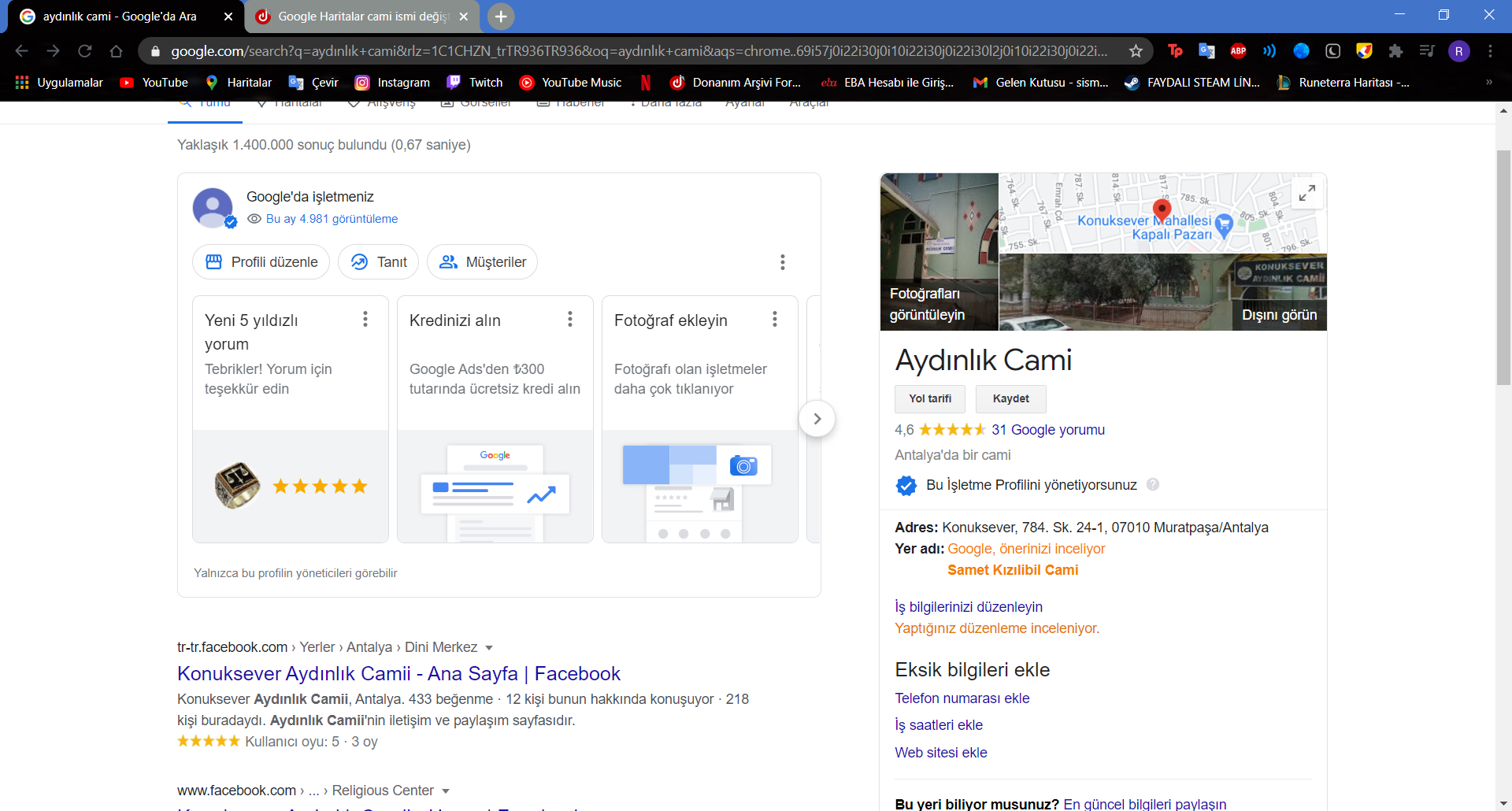Expand the www.facebook.com Religious Center dropdown arrow
Screen dimensions: 1512x811
[x=446, y=791]
